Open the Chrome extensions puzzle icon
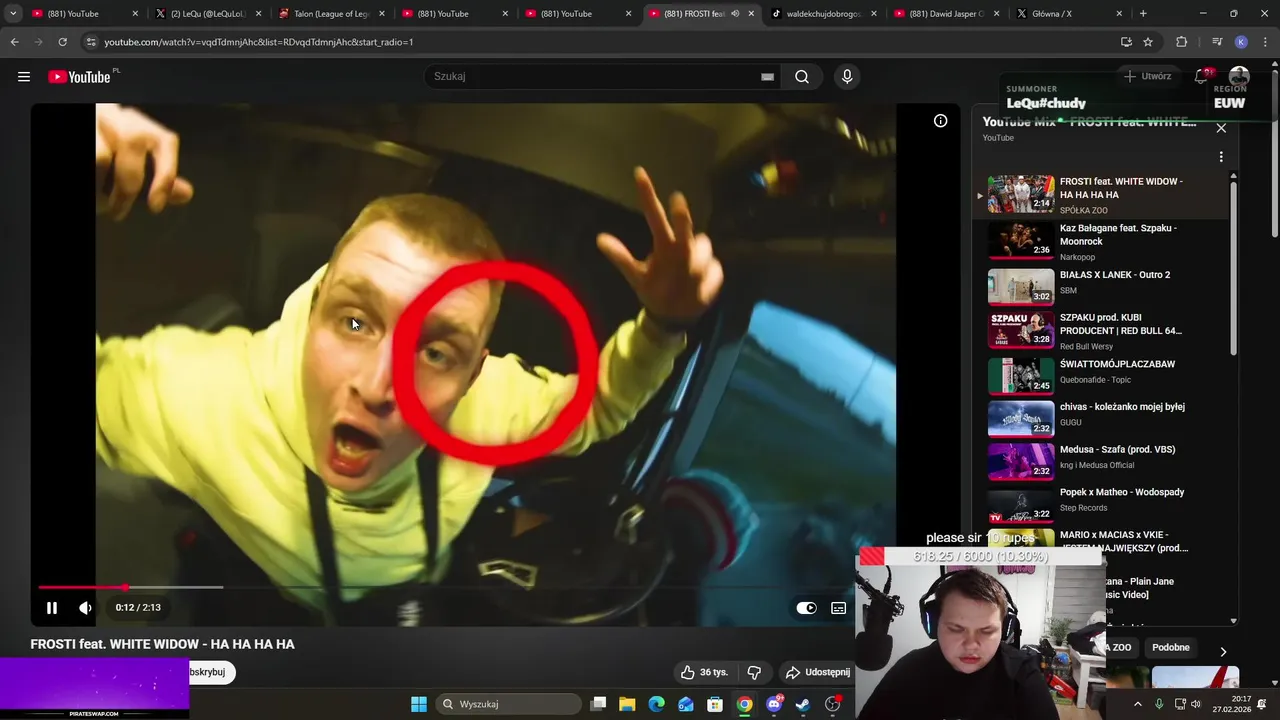This screenshot has width=1280, height=720. click(x=1181, y=42)
